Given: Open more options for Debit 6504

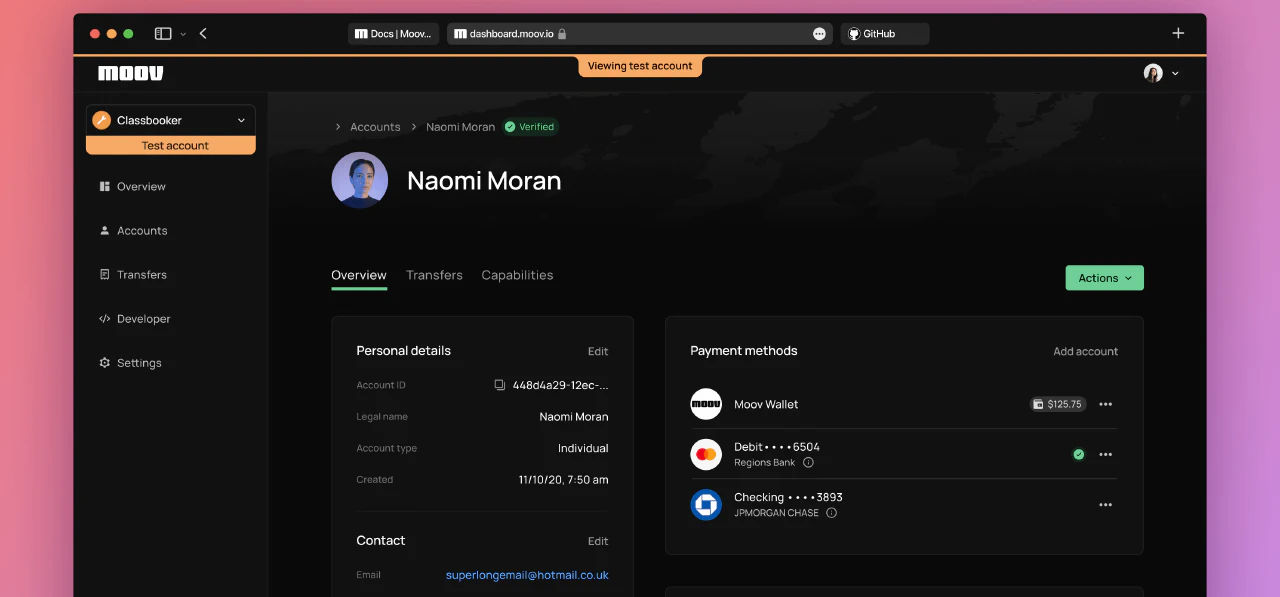Looking at the screenshot, I should click(x=1105, y=454).
